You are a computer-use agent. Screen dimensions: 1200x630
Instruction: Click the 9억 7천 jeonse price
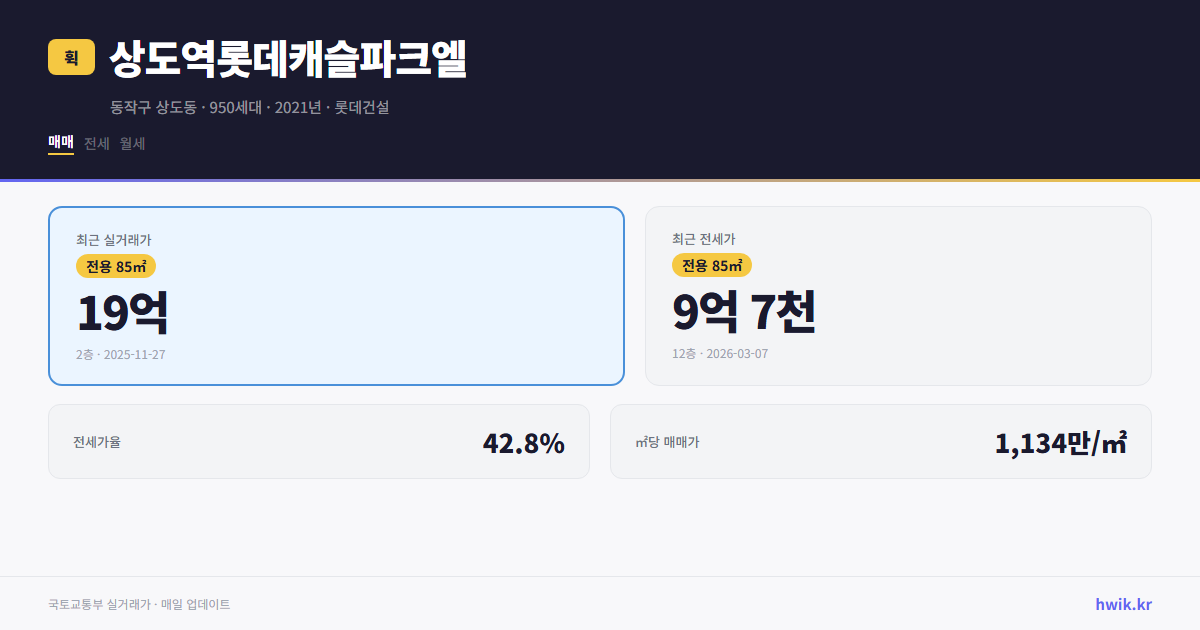[x=745, y=311]
